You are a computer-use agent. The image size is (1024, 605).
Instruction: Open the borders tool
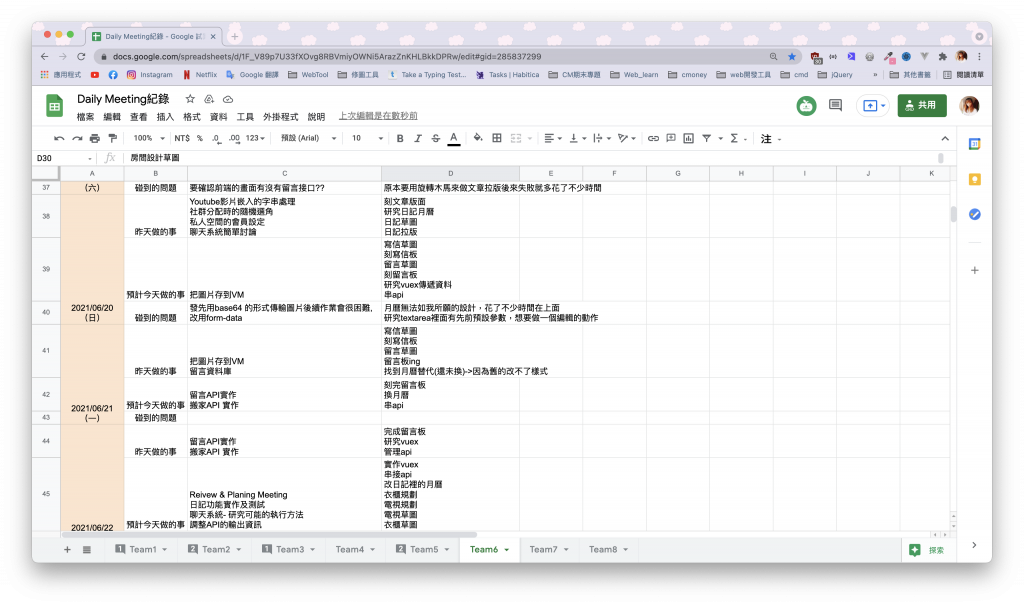click(497, 139)
